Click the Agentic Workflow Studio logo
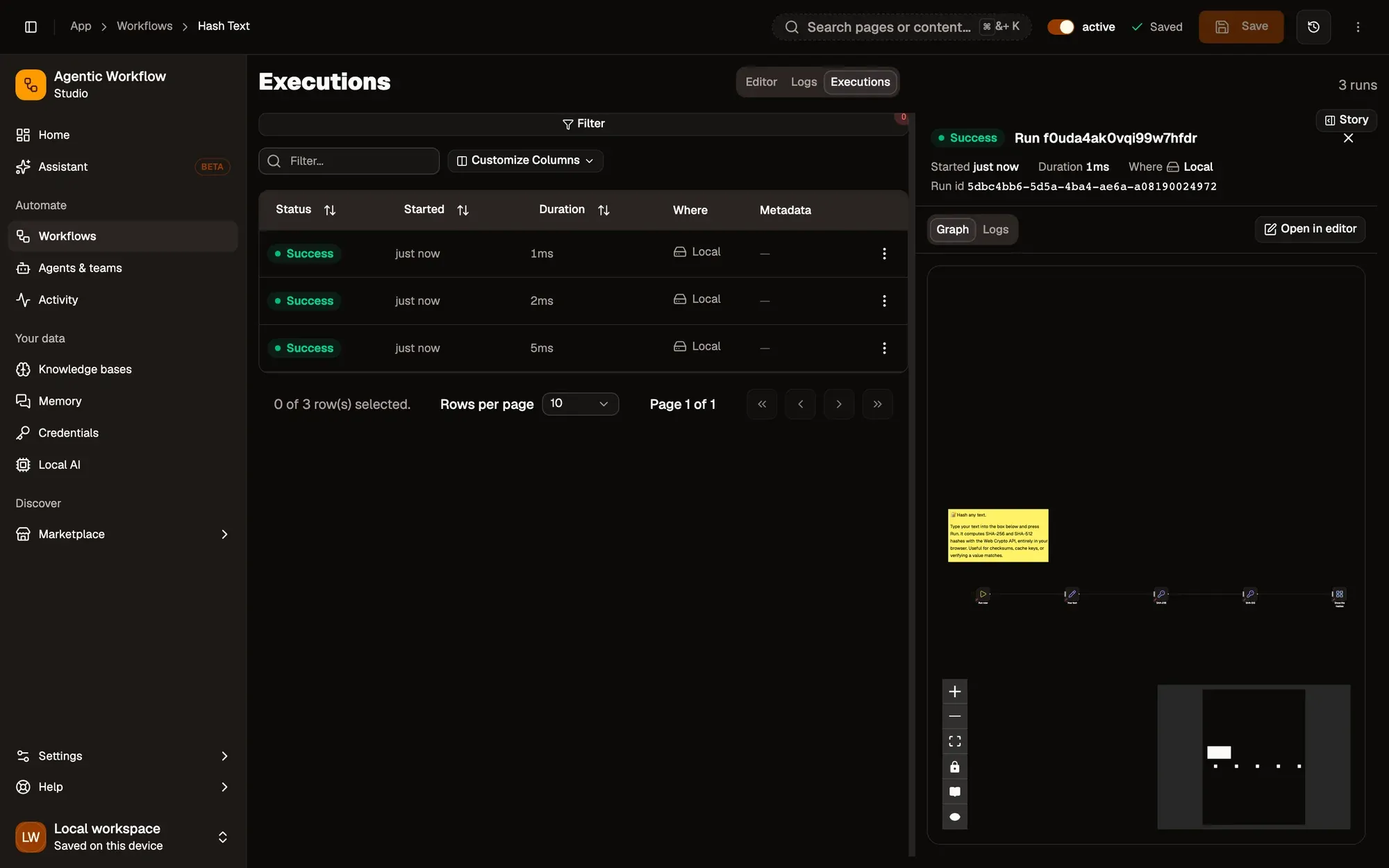The image size is (1389, 868). 31,85
